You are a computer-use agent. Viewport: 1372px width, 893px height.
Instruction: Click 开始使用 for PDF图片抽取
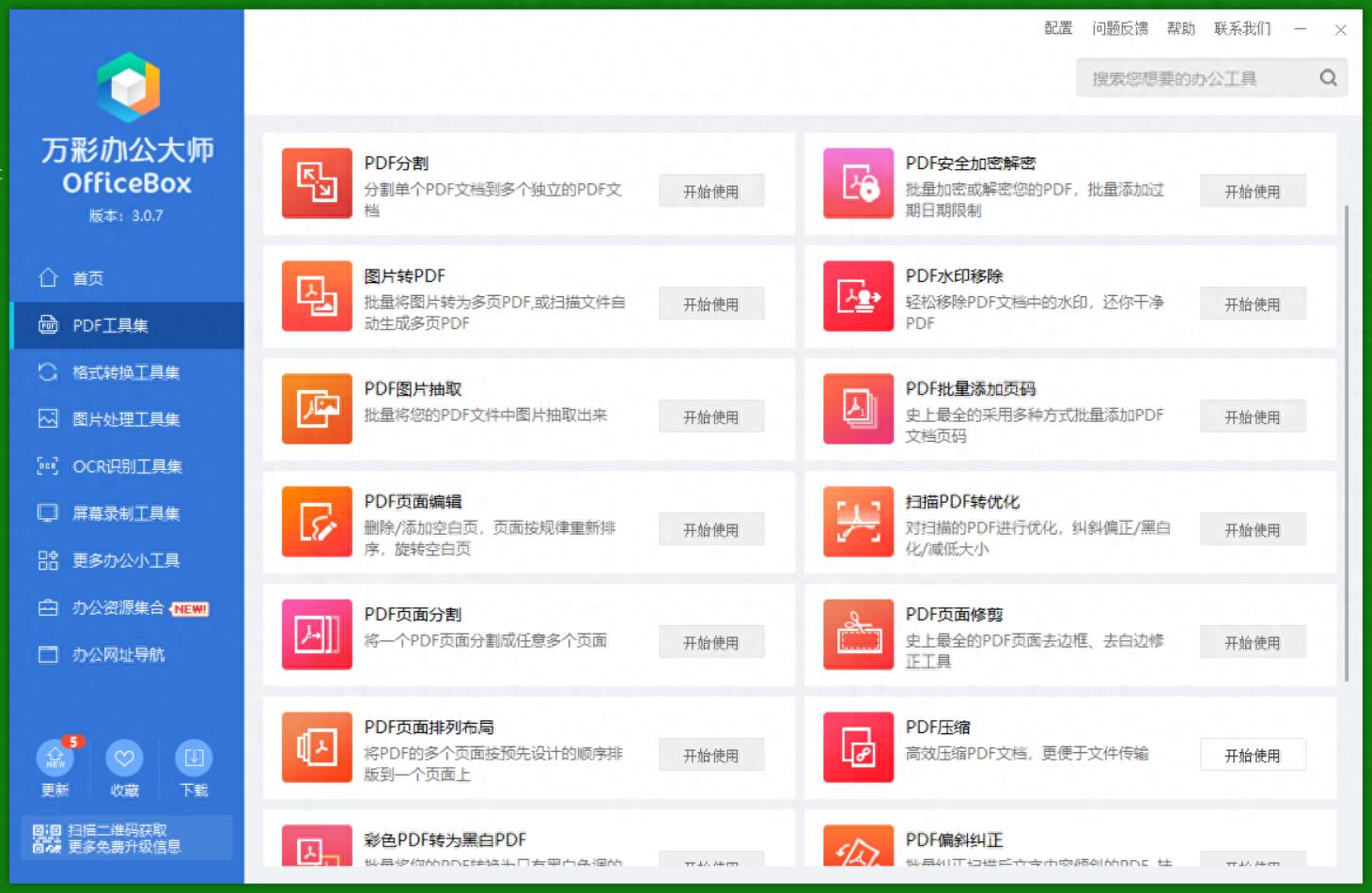coord(711,416)
